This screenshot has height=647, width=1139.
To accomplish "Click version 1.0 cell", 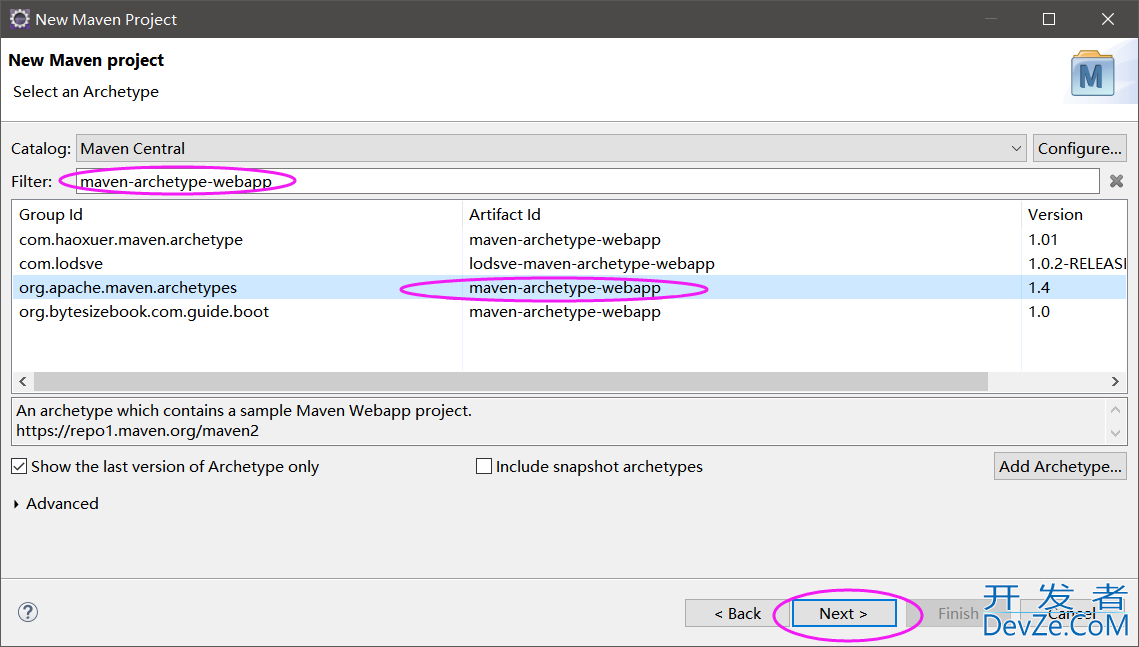I will click(1039, 312).
